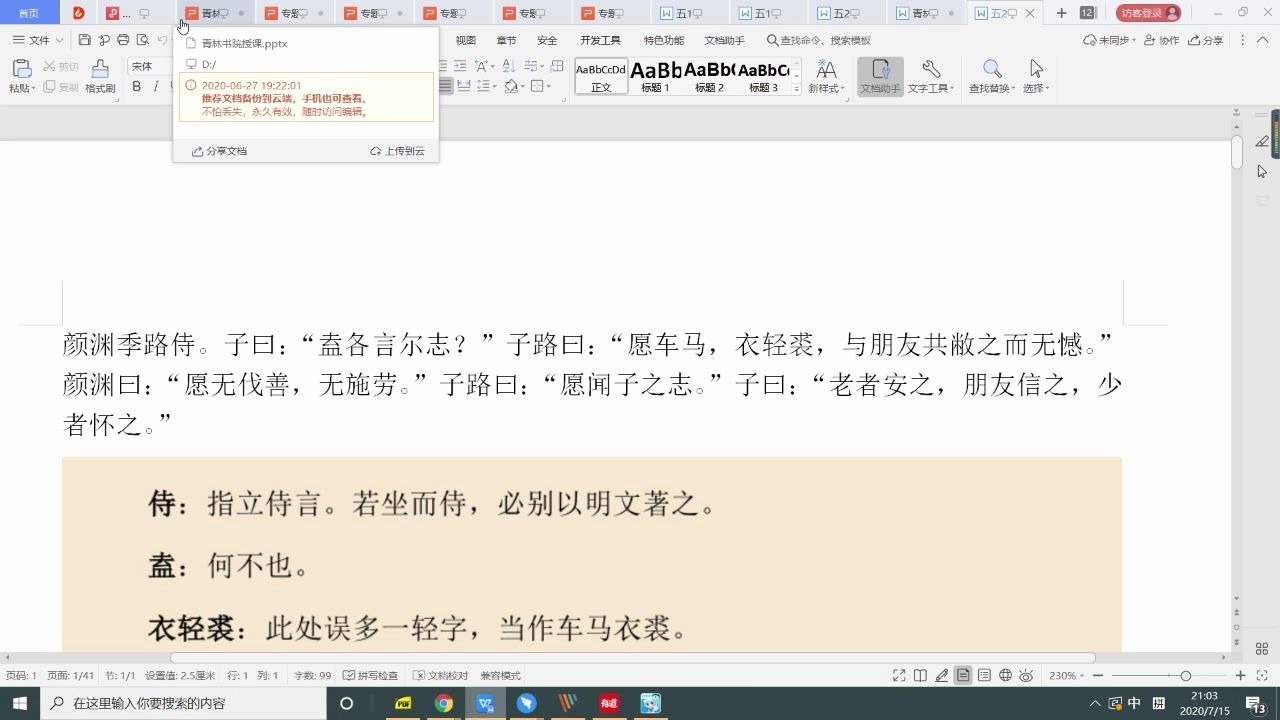Screen dimensions: 1280x720
Task: Open the 粘贴 paste options dropdown
Action: click(x=22, y=88)
